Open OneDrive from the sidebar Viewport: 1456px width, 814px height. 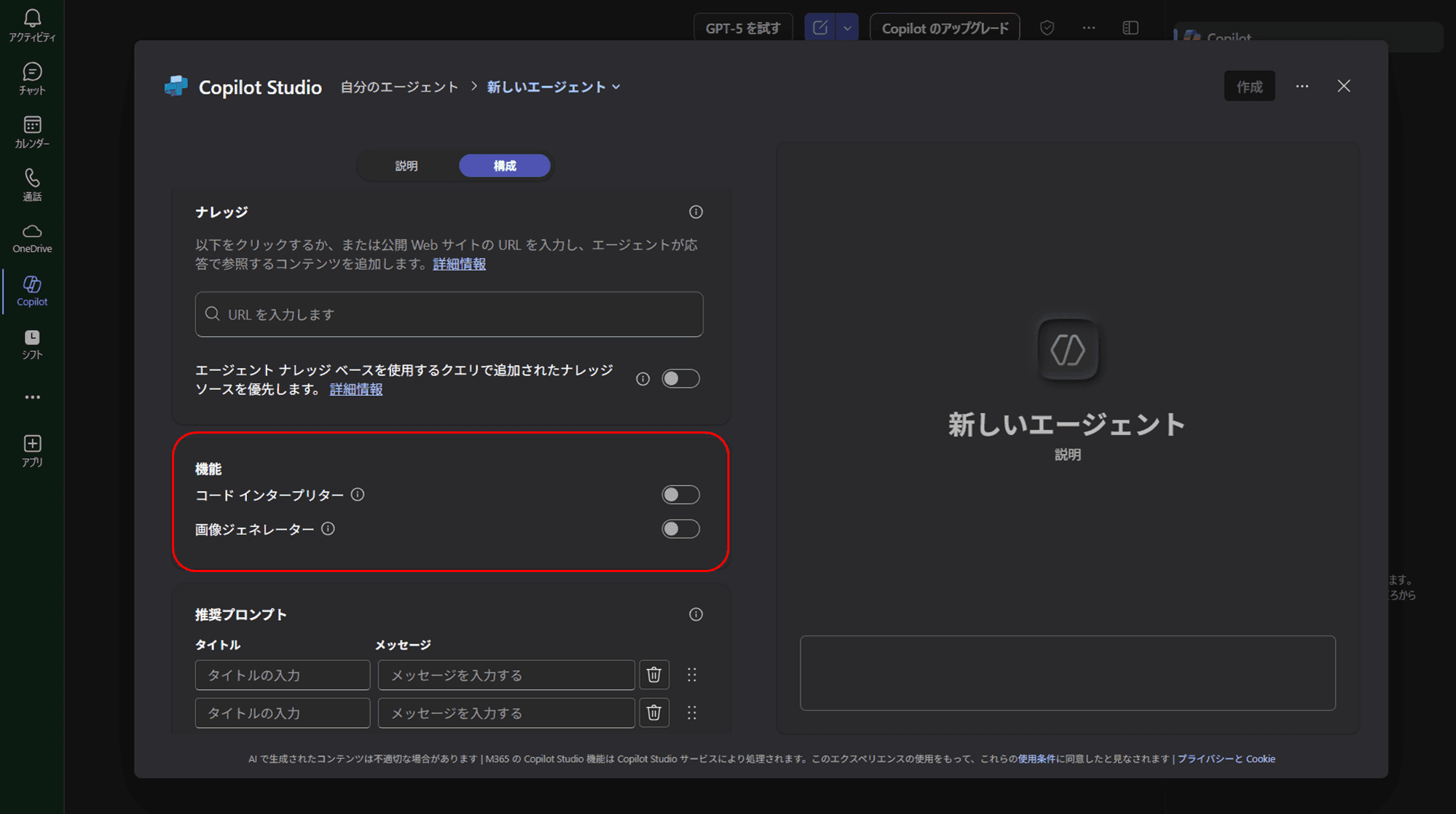31,237
